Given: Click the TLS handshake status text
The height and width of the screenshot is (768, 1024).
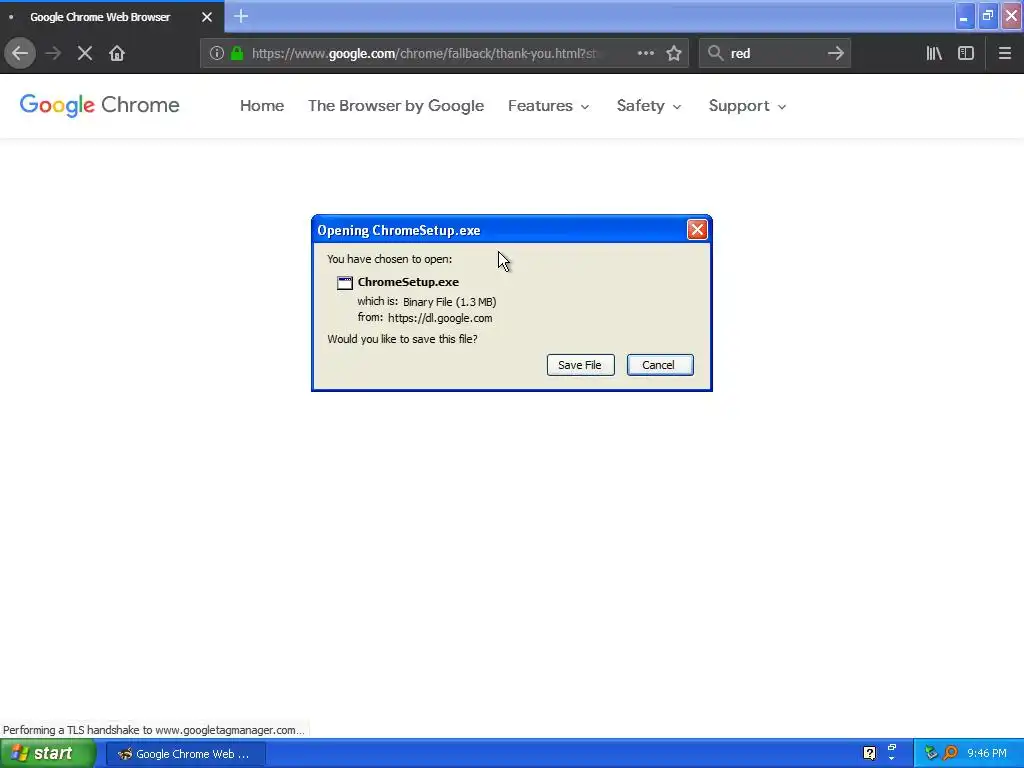Looking at the screenshot, I should (153, 730).
